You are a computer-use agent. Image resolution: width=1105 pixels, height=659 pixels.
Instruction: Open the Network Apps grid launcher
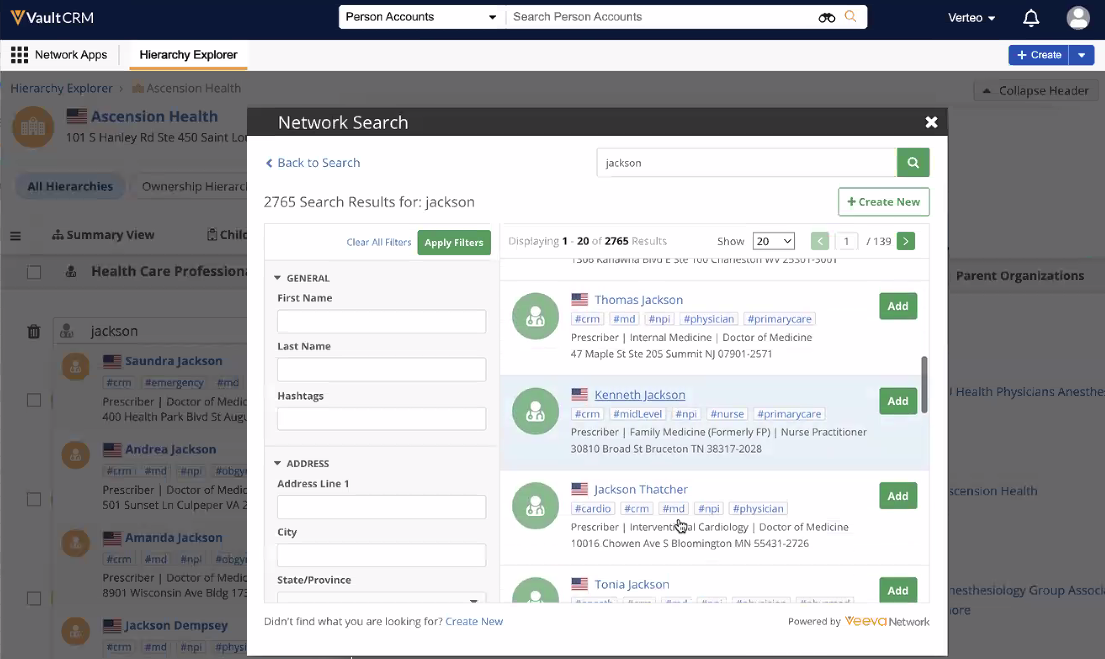(19, 55)
